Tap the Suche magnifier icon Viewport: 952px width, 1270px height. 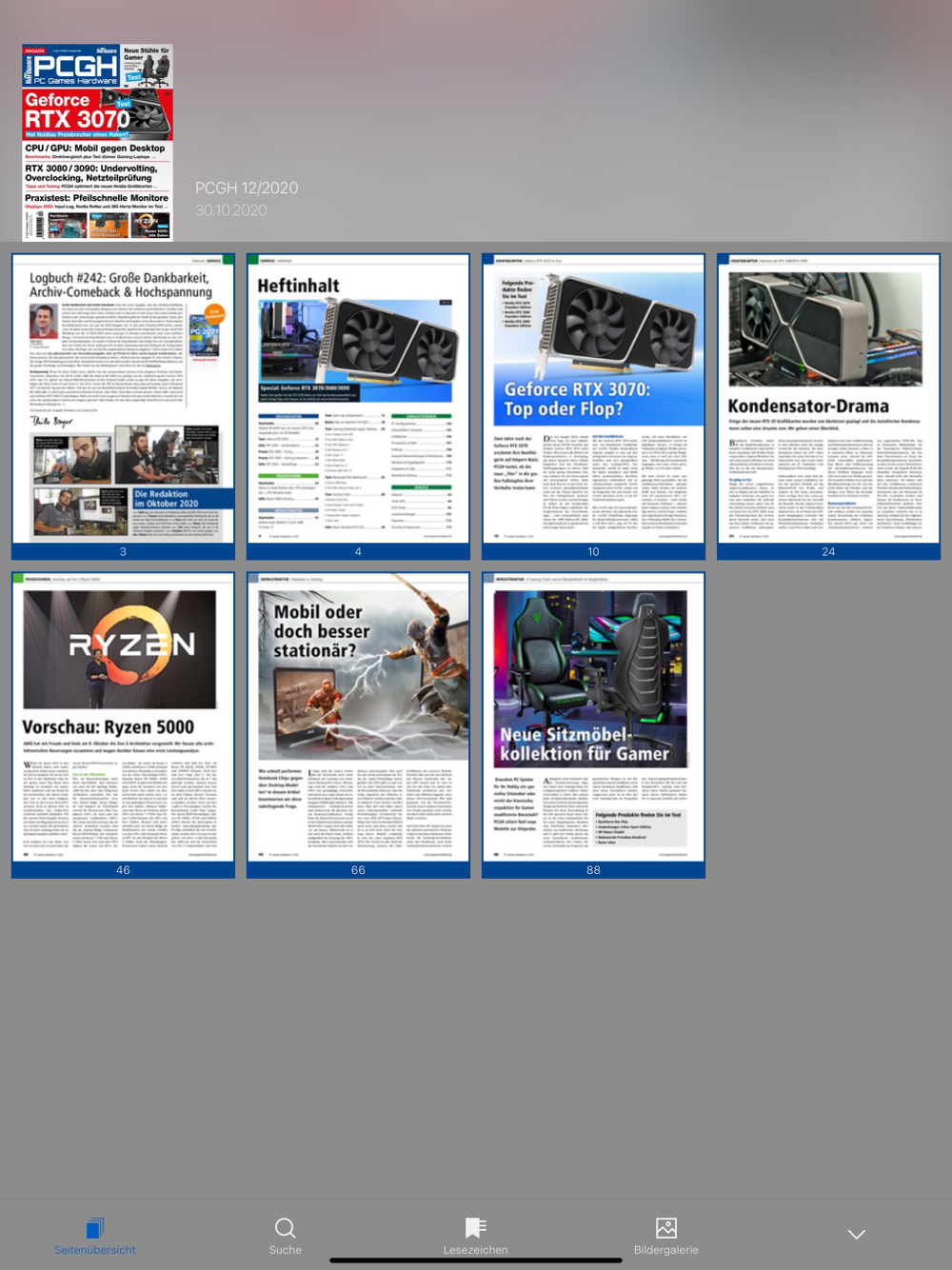pyautogui.click(x=285, y=1227)
